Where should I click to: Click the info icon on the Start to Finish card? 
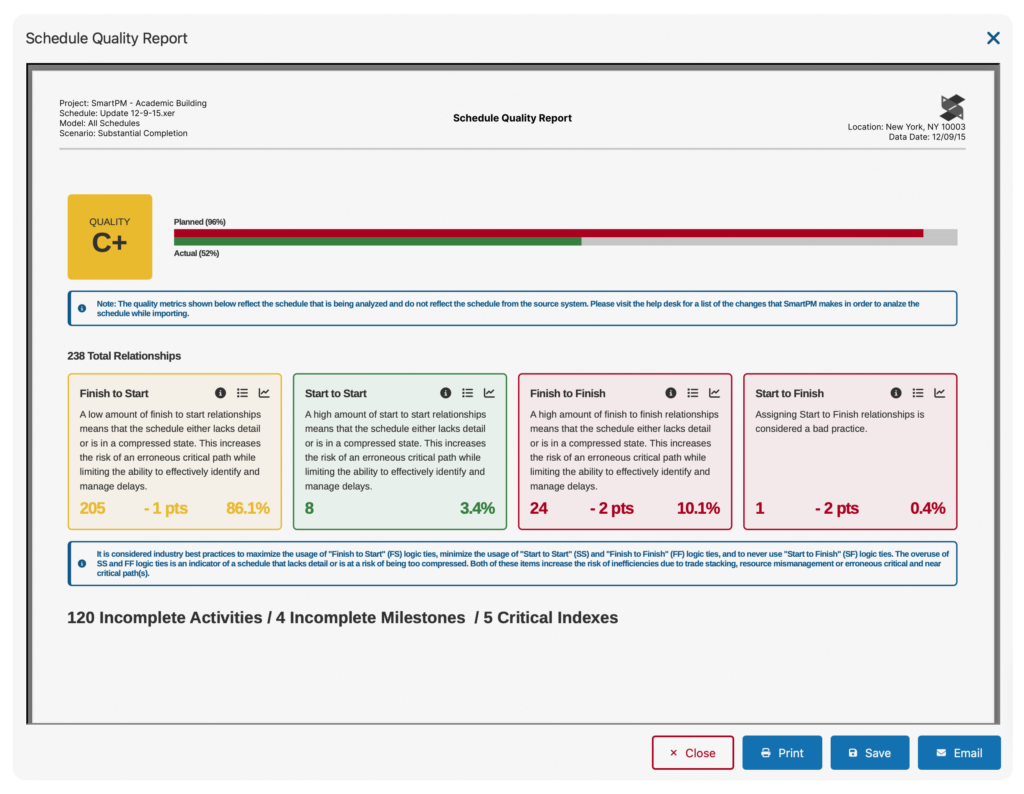click(896, 393)
